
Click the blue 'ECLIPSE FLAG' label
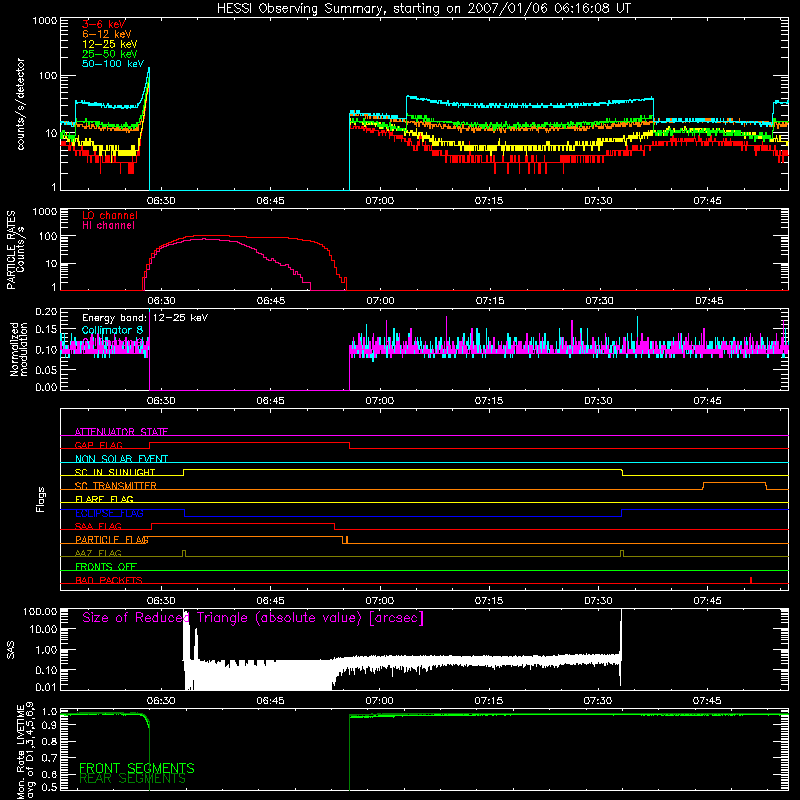point(109,513)
